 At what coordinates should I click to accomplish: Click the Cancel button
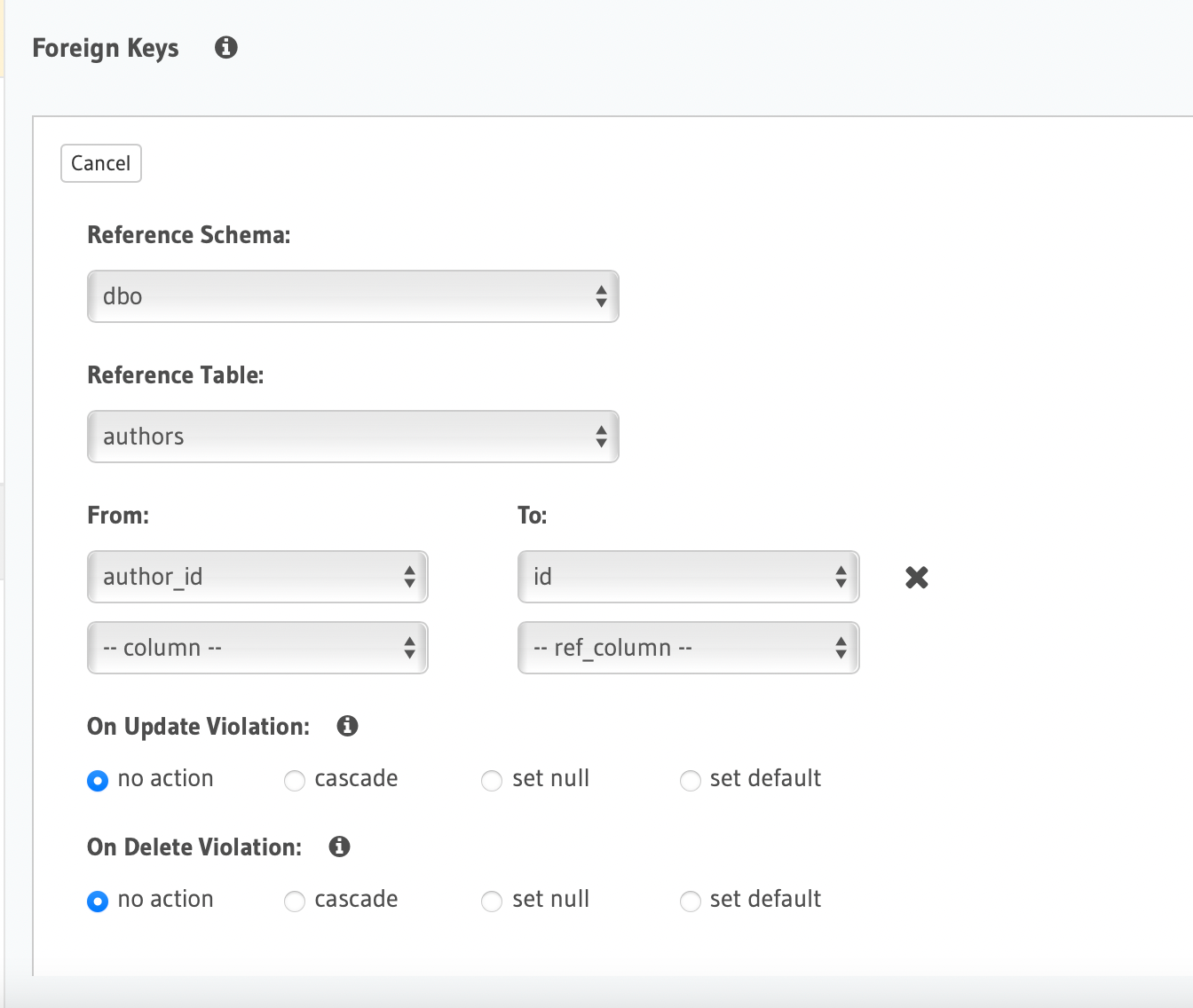(100, 163)
